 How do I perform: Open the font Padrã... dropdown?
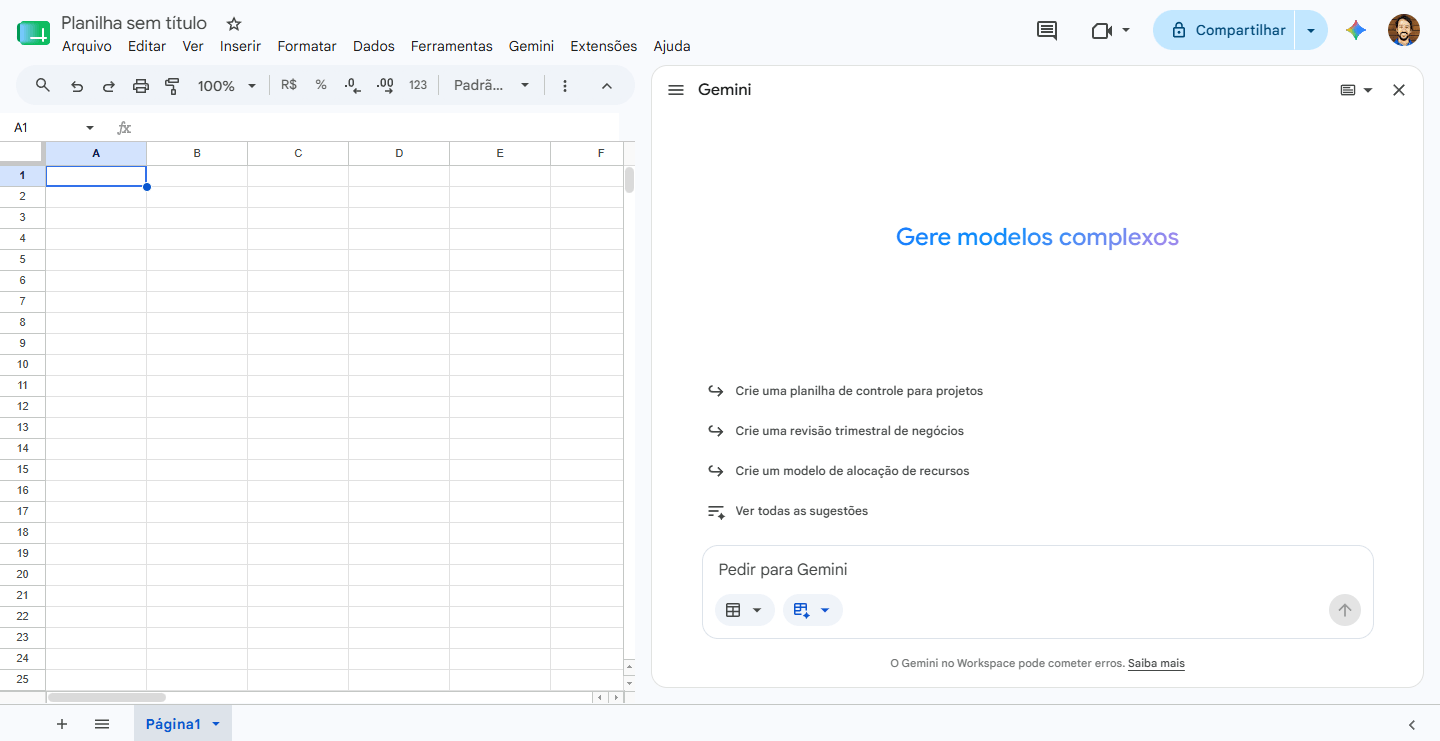(x=491, y=86)
